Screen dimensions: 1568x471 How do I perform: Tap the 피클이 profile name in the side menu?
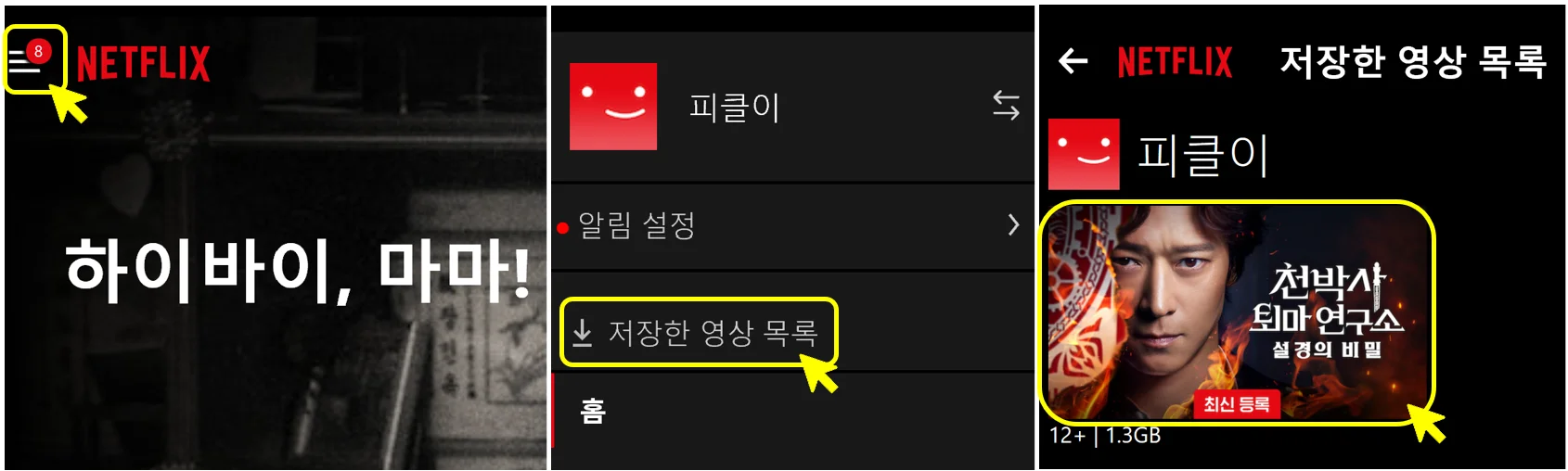pyautogui.click(x=734, y=108)
